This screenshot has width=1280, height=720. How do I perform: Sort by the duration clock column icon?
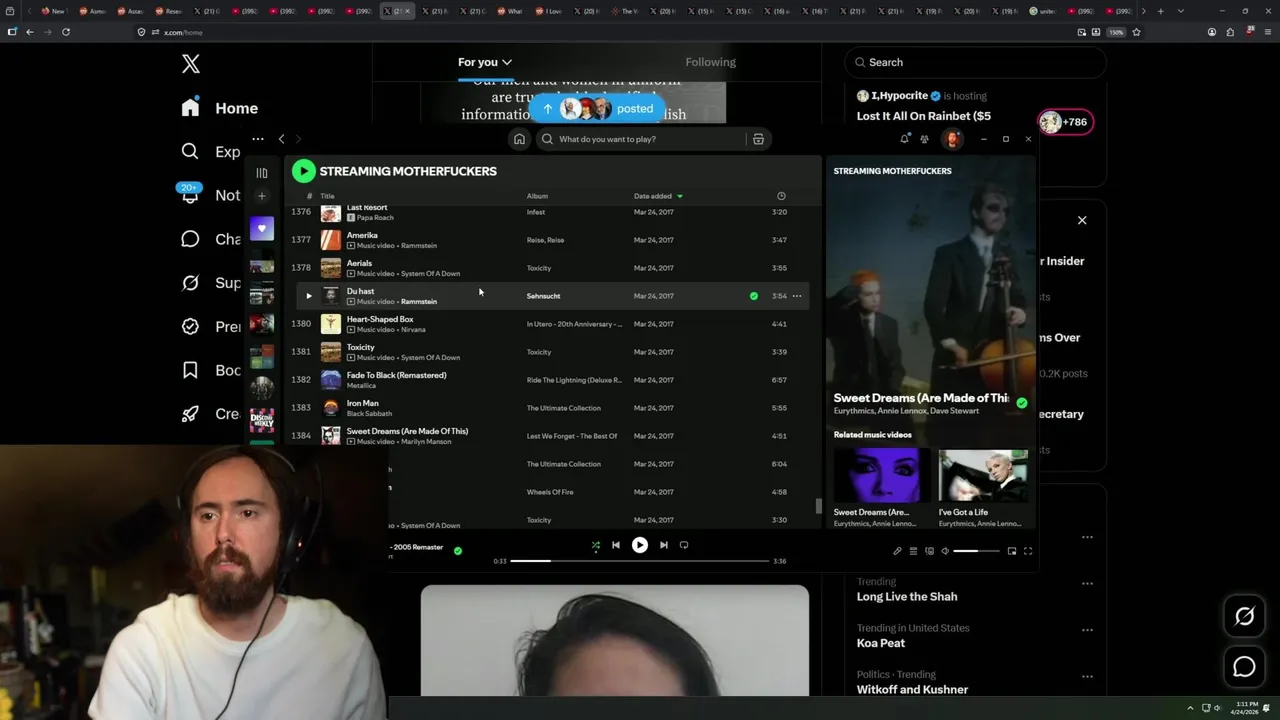(x=781, y=196)
